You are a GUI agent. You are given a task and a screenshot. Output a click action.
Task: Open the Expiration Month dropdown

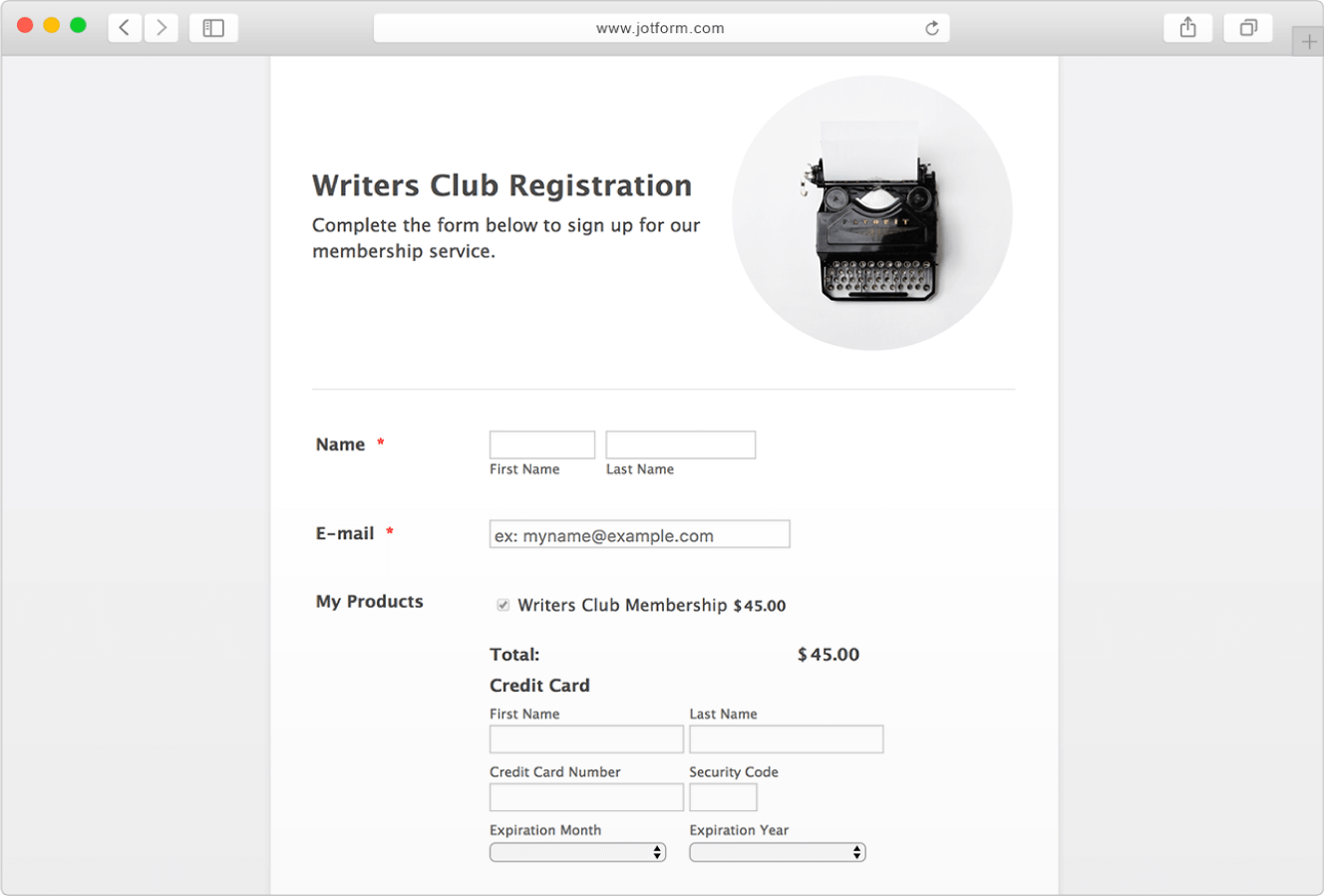coord(576,852)
